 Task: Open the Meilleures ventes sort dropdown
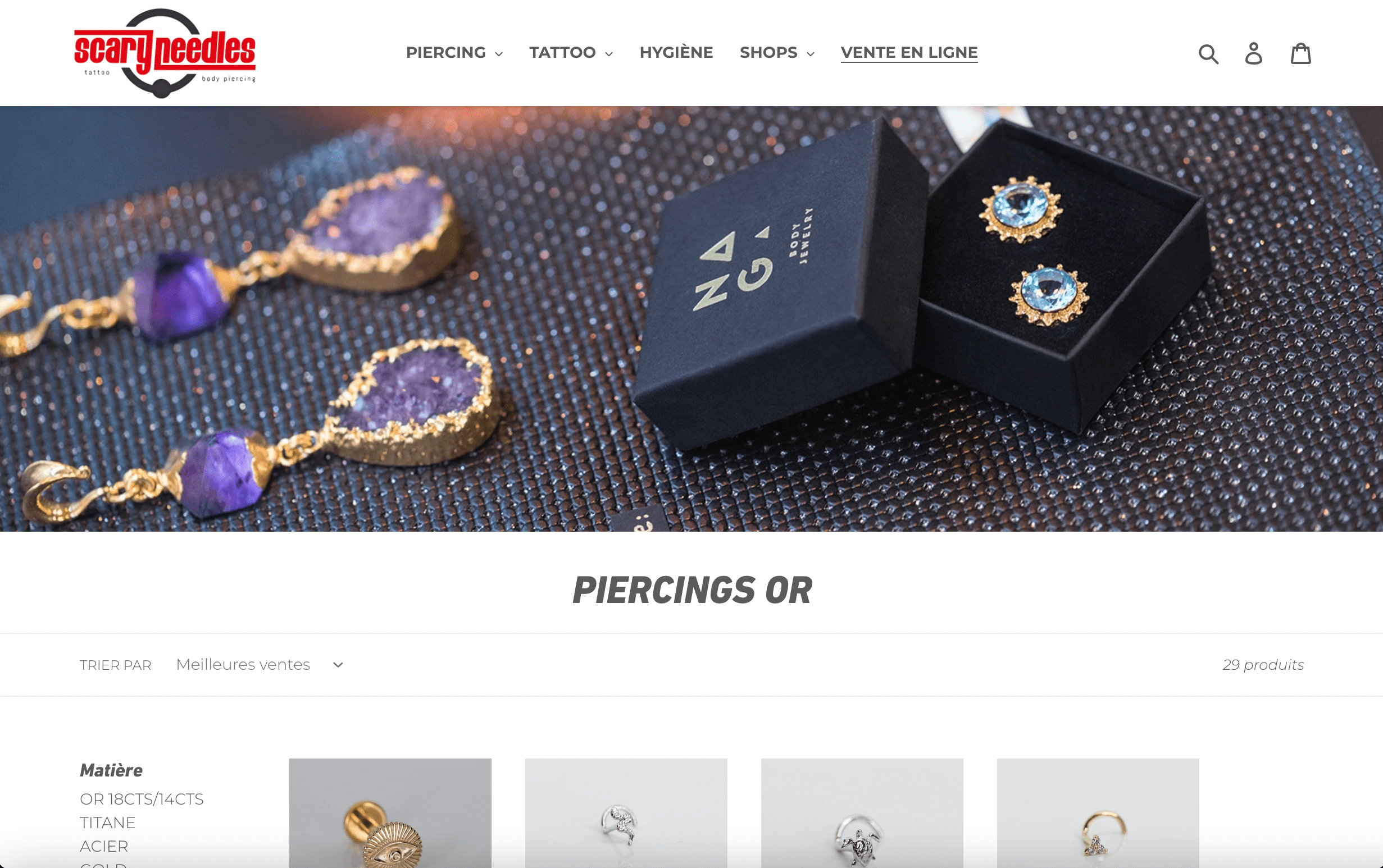(x=260, y=665)
